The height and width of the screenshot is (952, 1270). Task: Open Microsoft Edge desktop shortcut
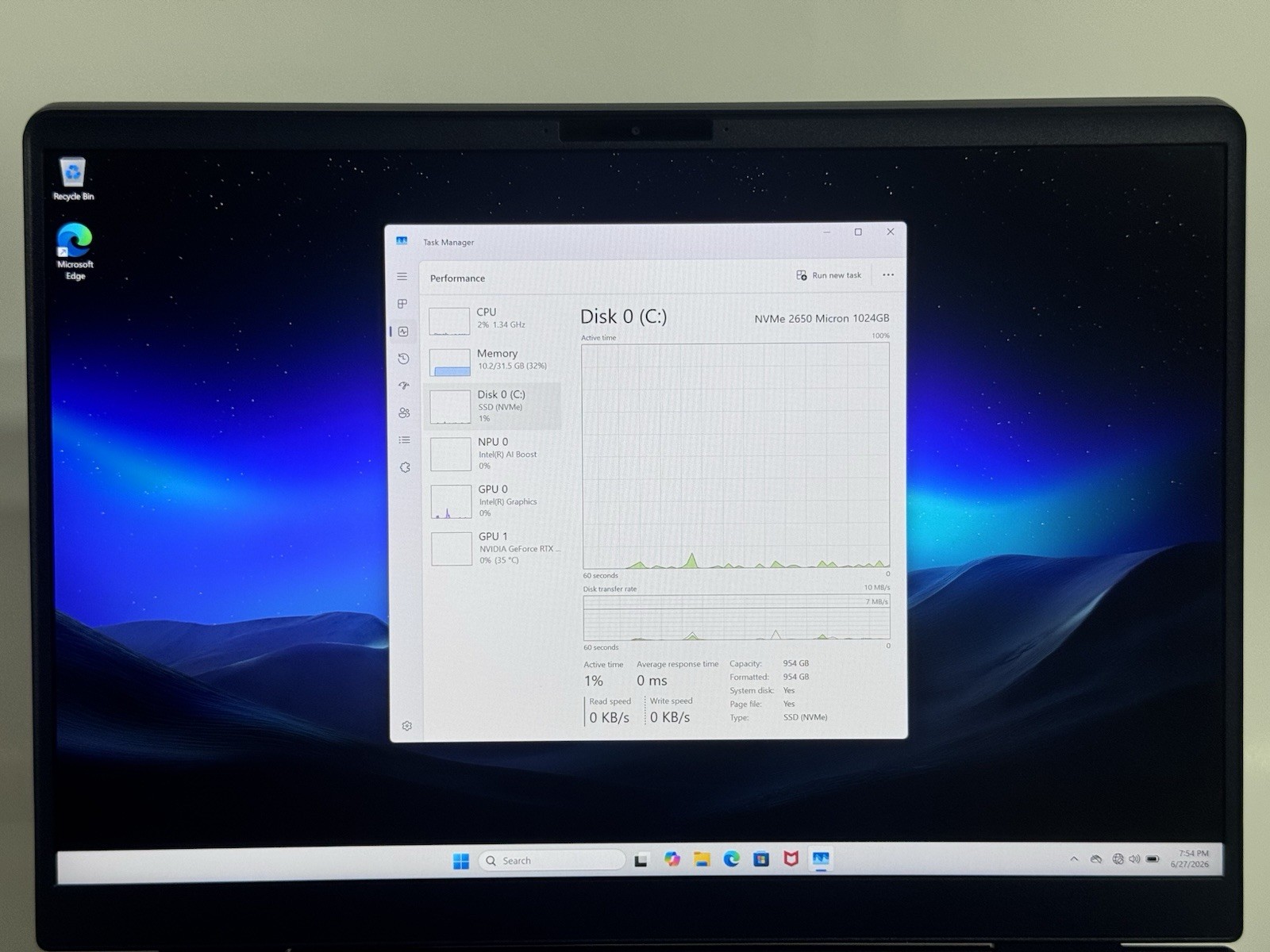click(75, 251)
